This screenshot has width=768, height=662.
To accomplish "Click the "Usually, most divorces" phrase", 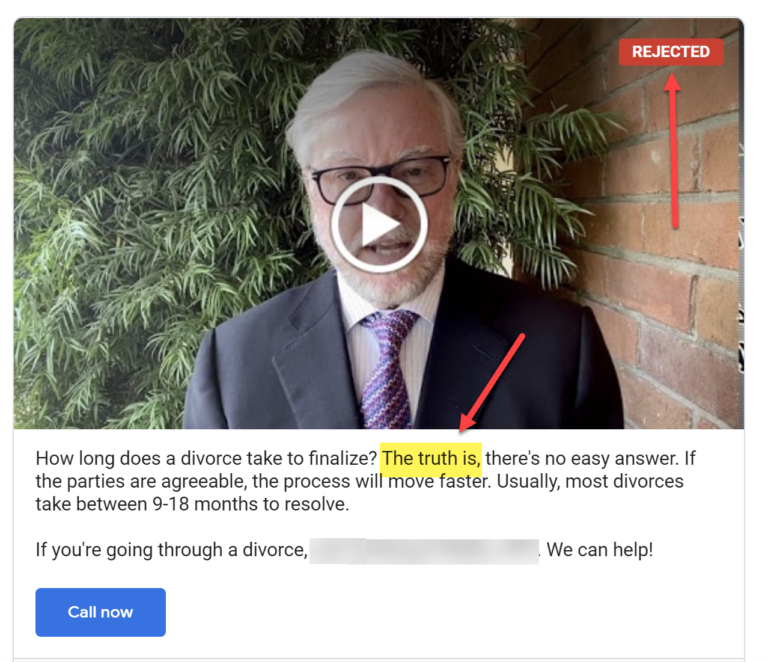I will point(590,481).
